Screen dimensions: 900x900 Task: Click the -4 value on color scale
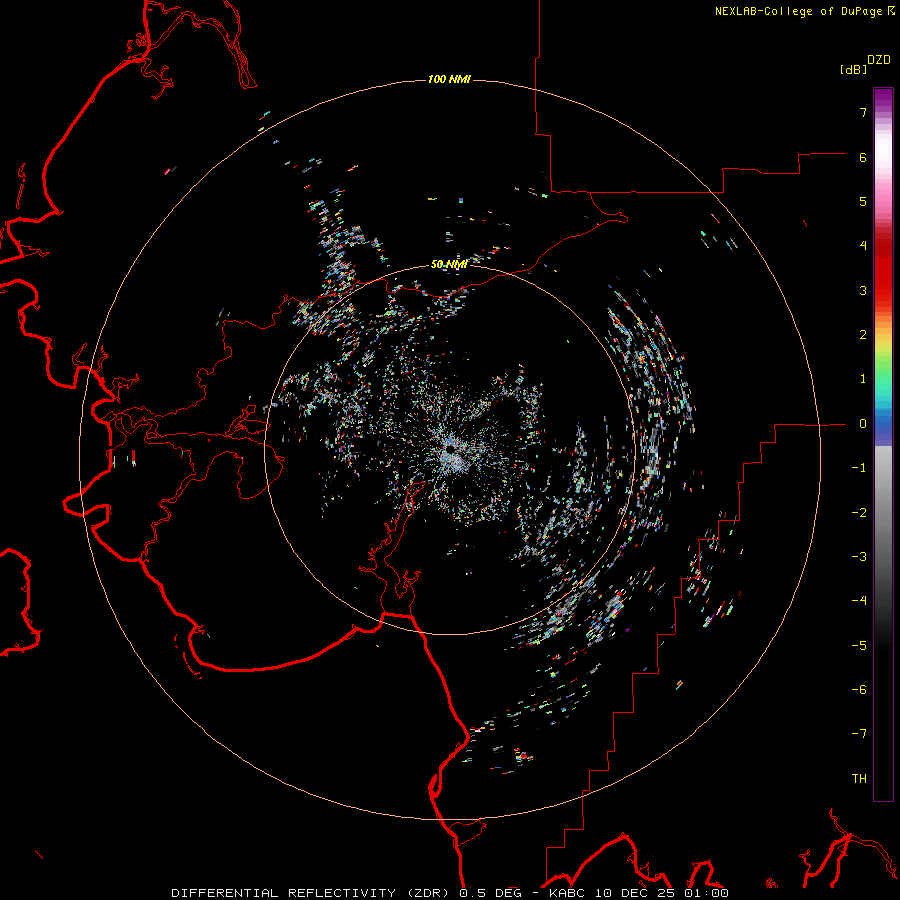(x=859, y=601)
